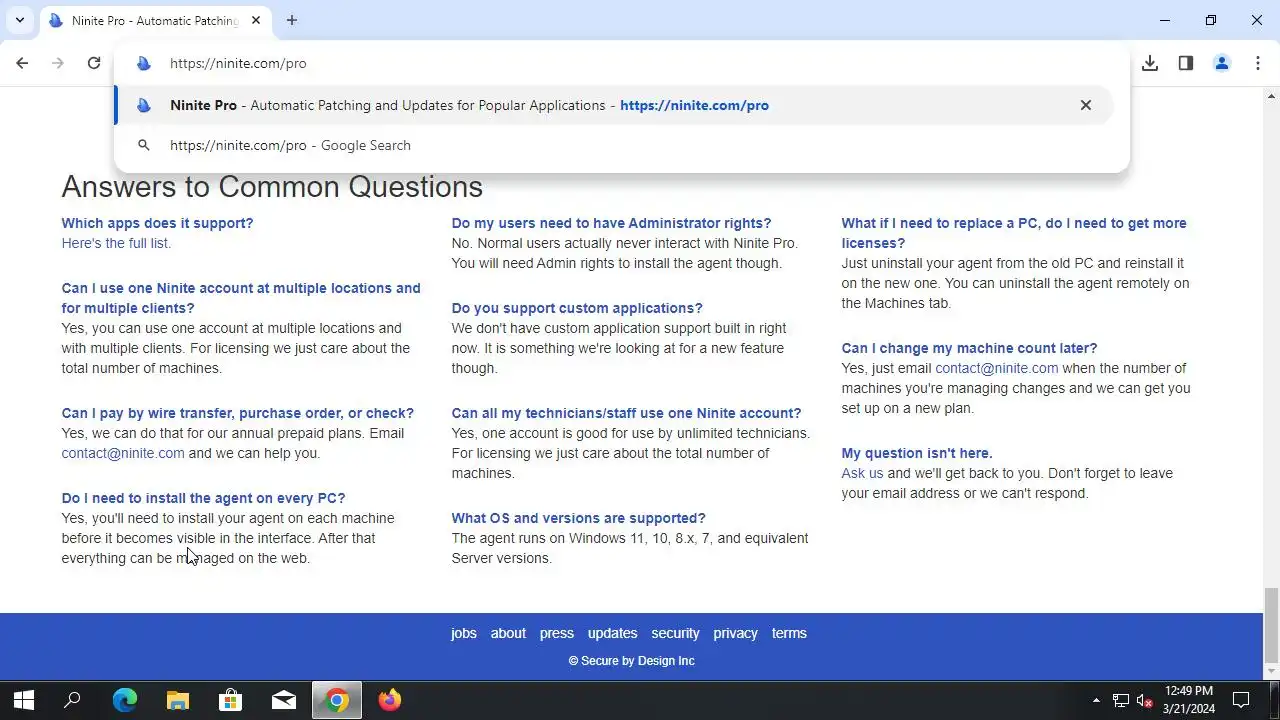Click "Do you support custom applications?" question
The height and width of the screenshot is (720, 1280).
pyautogui.click(x=577, y=308)
